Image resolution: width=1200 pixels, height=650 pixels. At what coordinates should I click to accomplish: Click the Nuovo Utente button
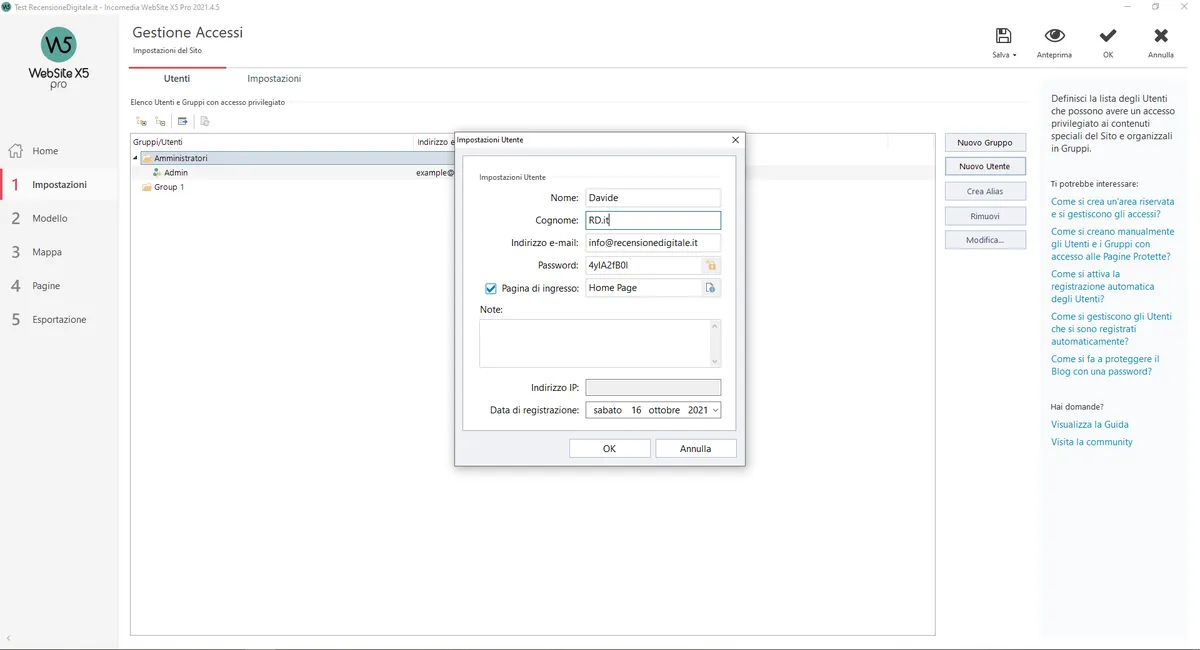(x=985, y=166)
